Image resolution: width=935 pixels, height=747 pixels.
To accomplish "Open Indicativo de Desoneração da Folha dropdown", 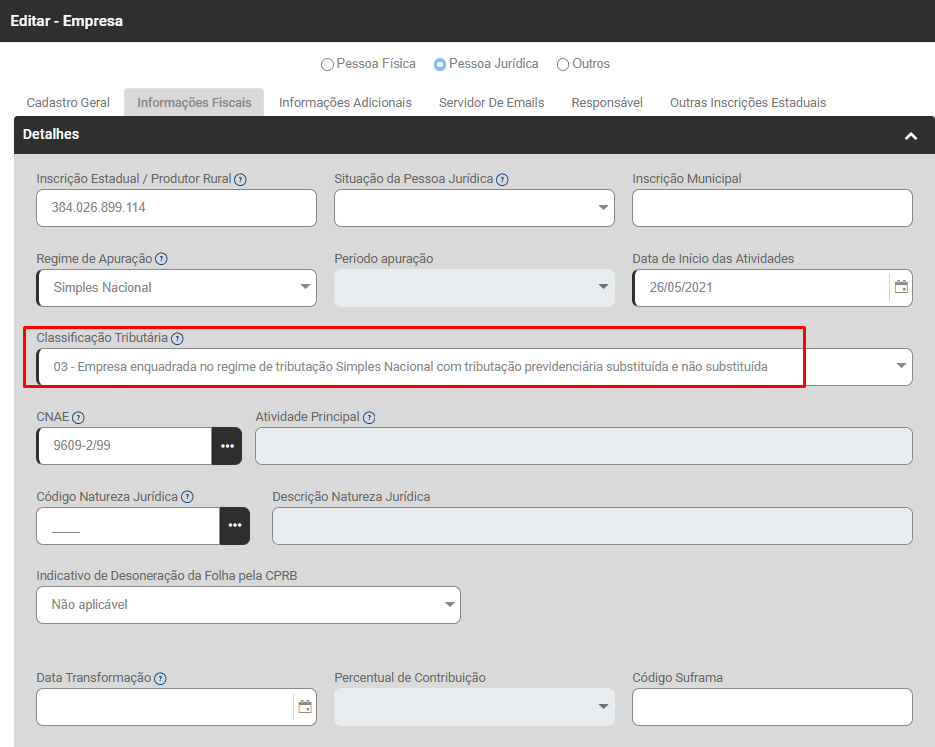I will (448, 605).
